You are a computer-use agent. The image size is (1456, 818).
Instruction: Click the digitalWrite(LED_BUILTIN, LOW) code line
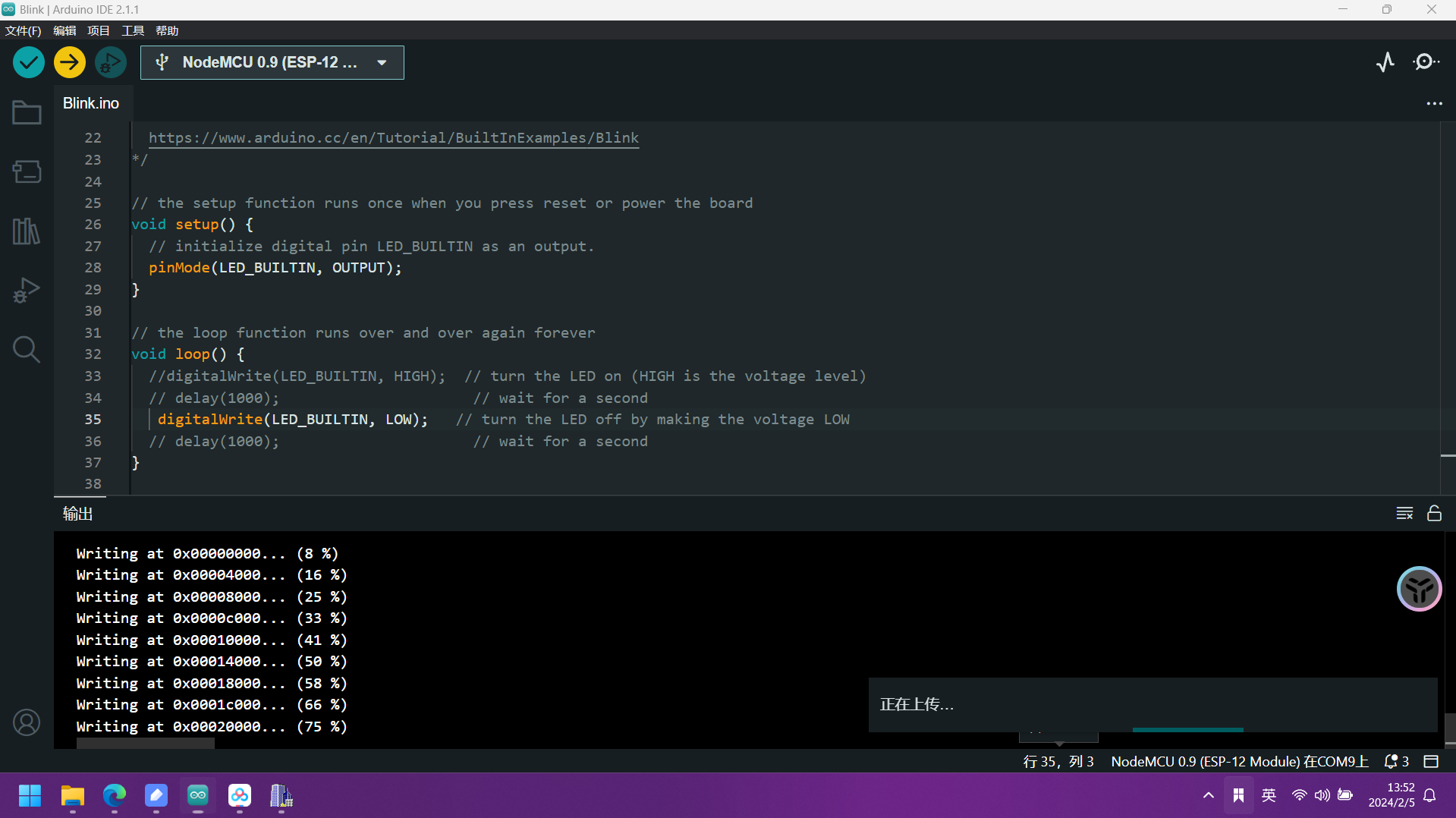tap(293, 419)
